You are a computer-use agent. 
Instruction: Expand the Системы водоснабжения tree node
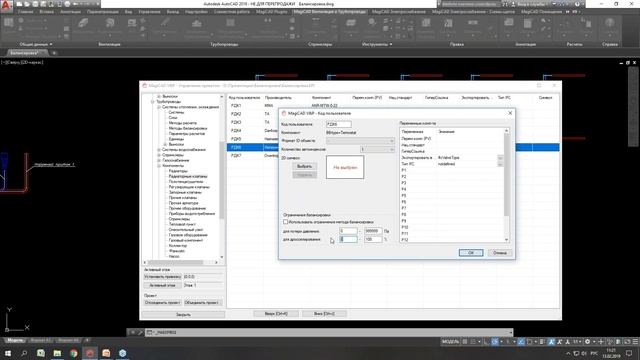pos(159,150)
